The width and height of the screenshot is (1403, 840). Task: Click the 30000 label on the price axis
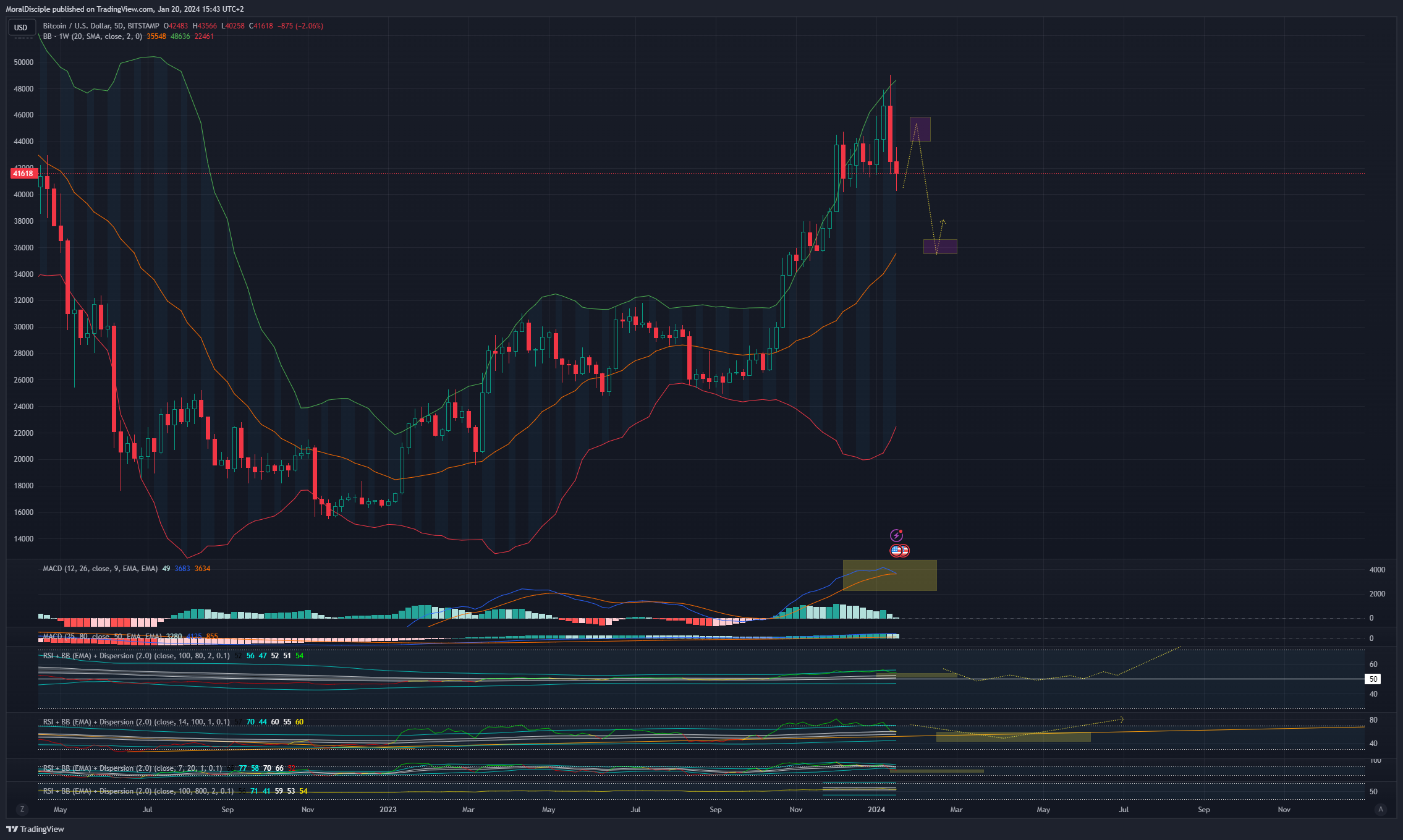[x=23, y=327]
